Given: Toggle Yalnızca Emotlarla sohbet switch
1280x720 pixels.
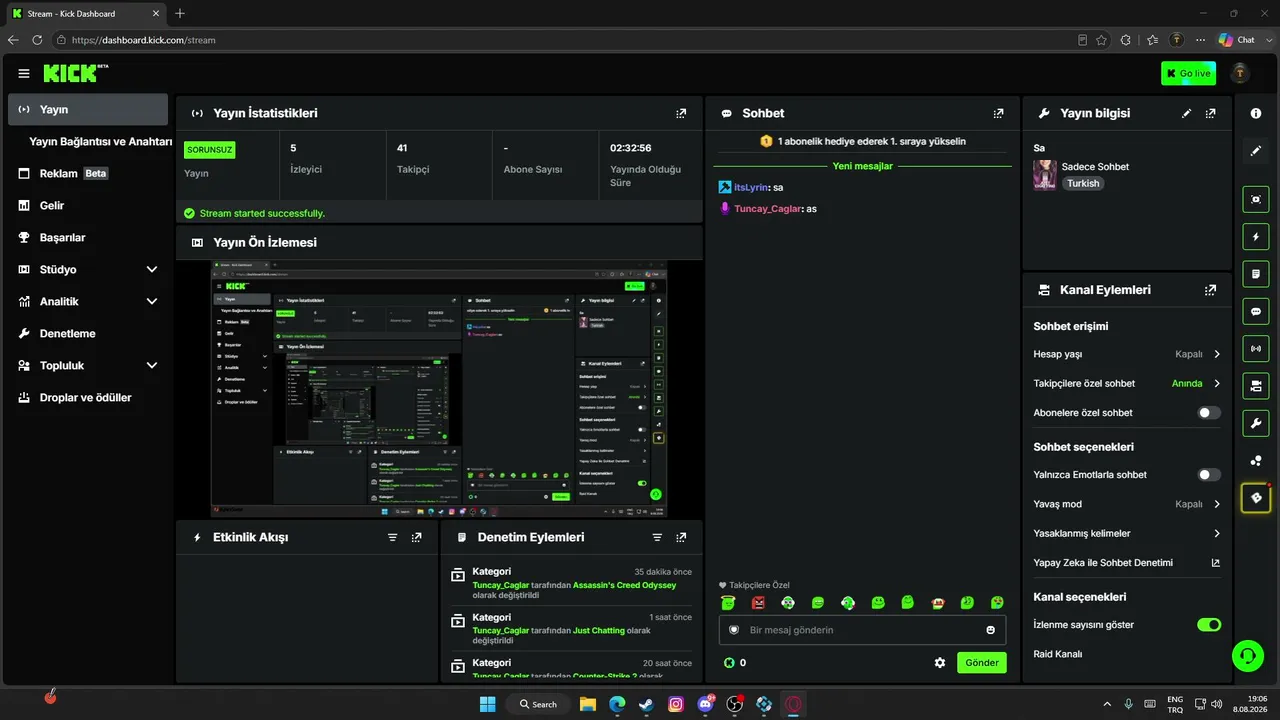Looking at the screenshot, I should [1209, 475].
